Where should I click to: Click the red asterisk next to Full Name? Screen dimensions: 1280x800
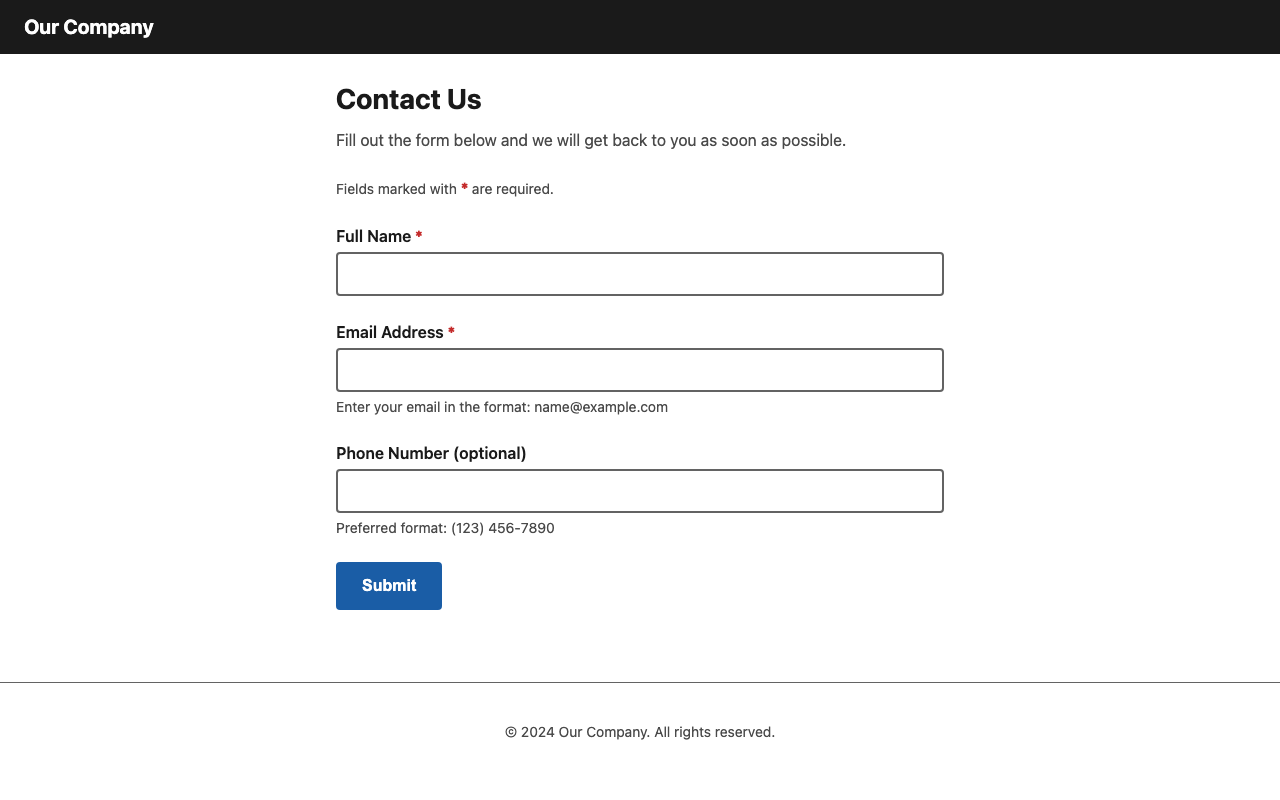point(418,236)
